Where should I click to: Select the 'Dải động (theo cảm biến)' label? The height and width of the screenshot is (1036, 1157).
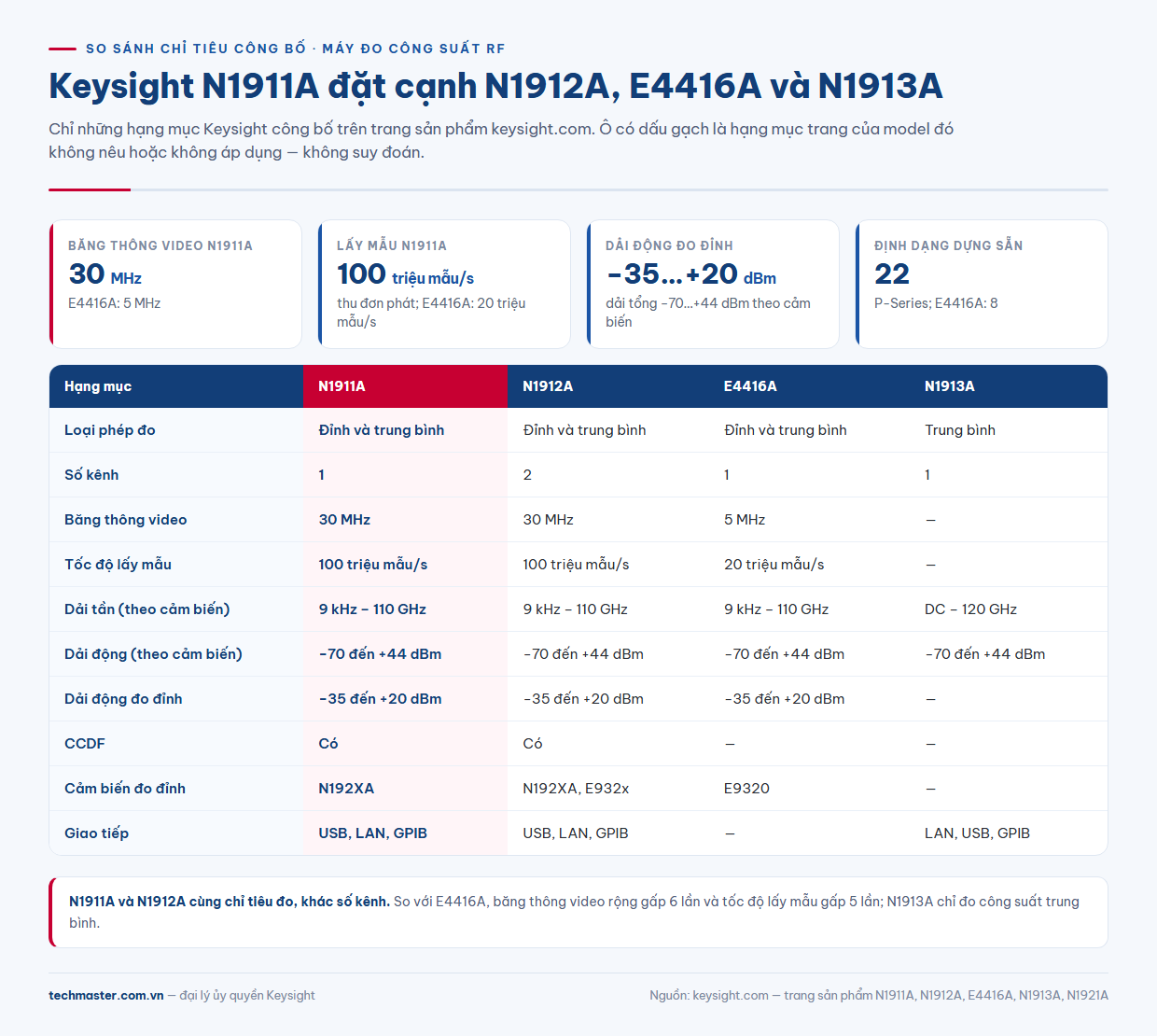(153, 654)
